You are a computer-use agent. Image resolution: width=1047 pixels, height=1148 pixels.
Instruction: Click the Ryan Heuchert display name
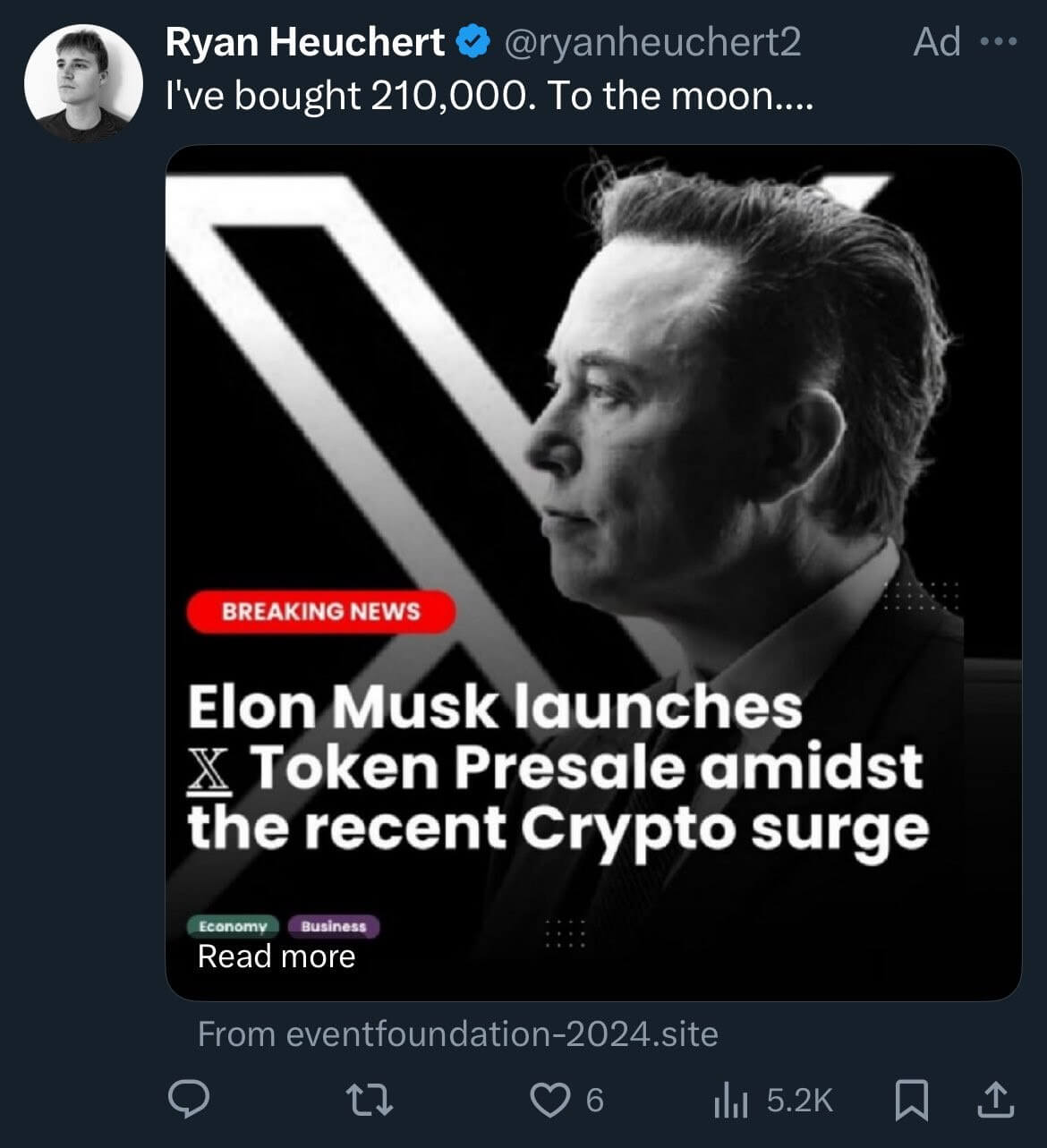coord(305,42)
